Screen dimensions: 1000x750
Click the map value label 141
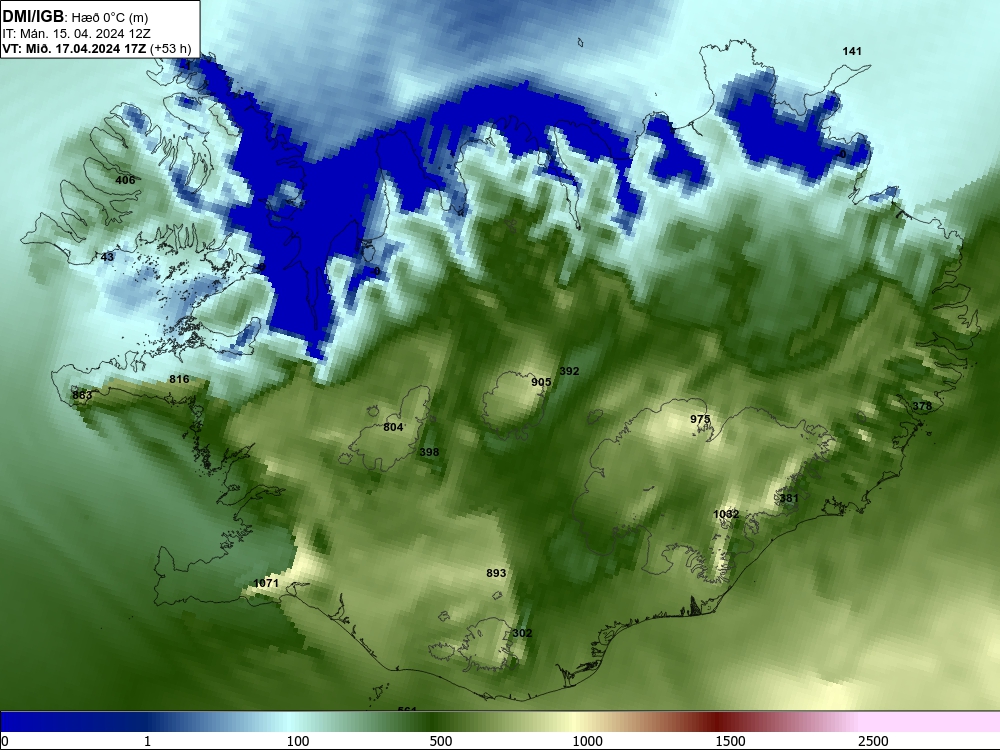pos(852,51)
